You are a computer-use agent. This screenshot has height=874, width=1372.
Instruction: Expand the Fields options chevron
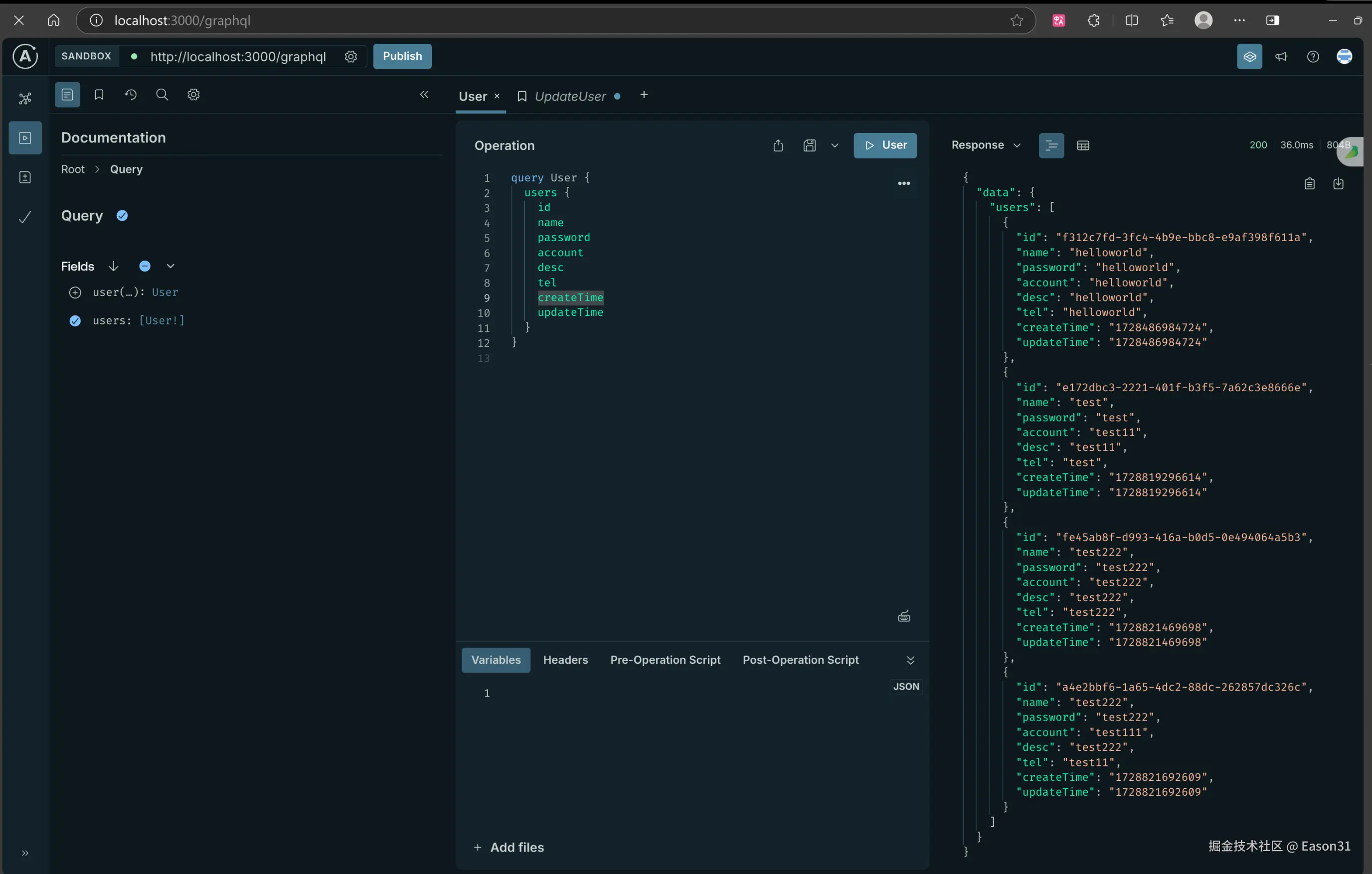pyautogui.click(x=171, y=266)
